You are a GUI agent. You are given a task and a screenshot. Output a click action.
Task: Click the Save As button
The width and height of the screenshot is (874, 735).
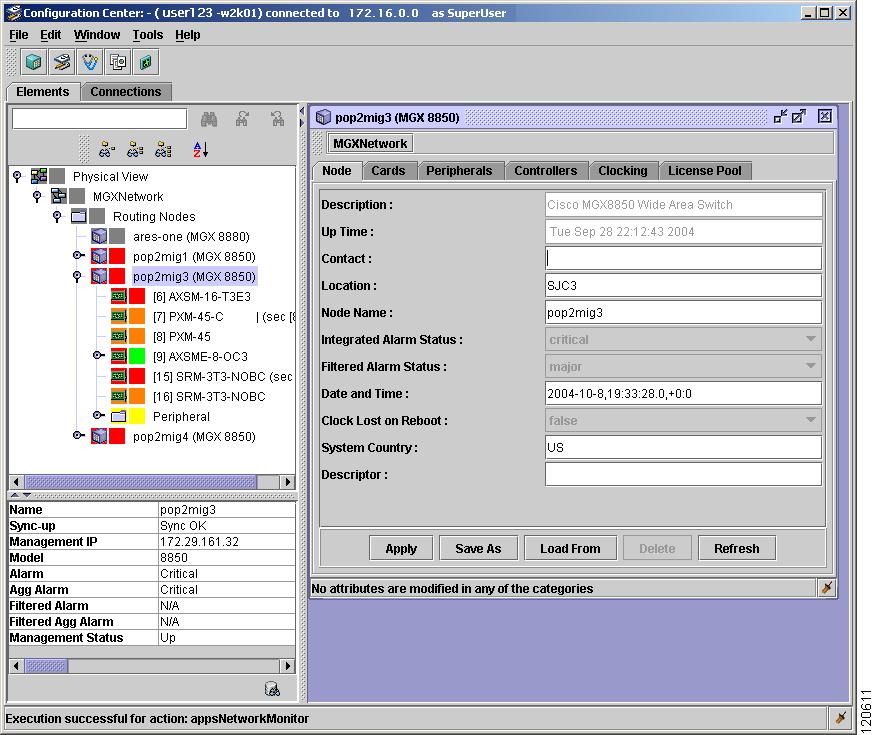(478, 548)
